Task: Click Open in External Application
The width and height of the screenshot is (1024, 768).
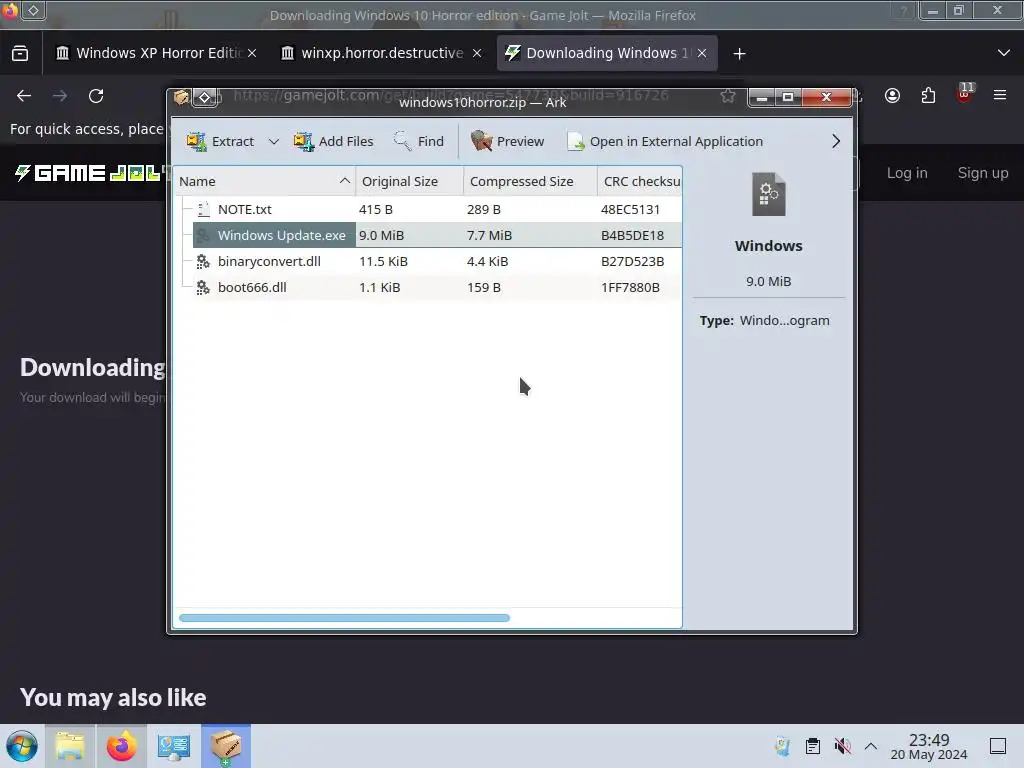Action: [665, 141]
